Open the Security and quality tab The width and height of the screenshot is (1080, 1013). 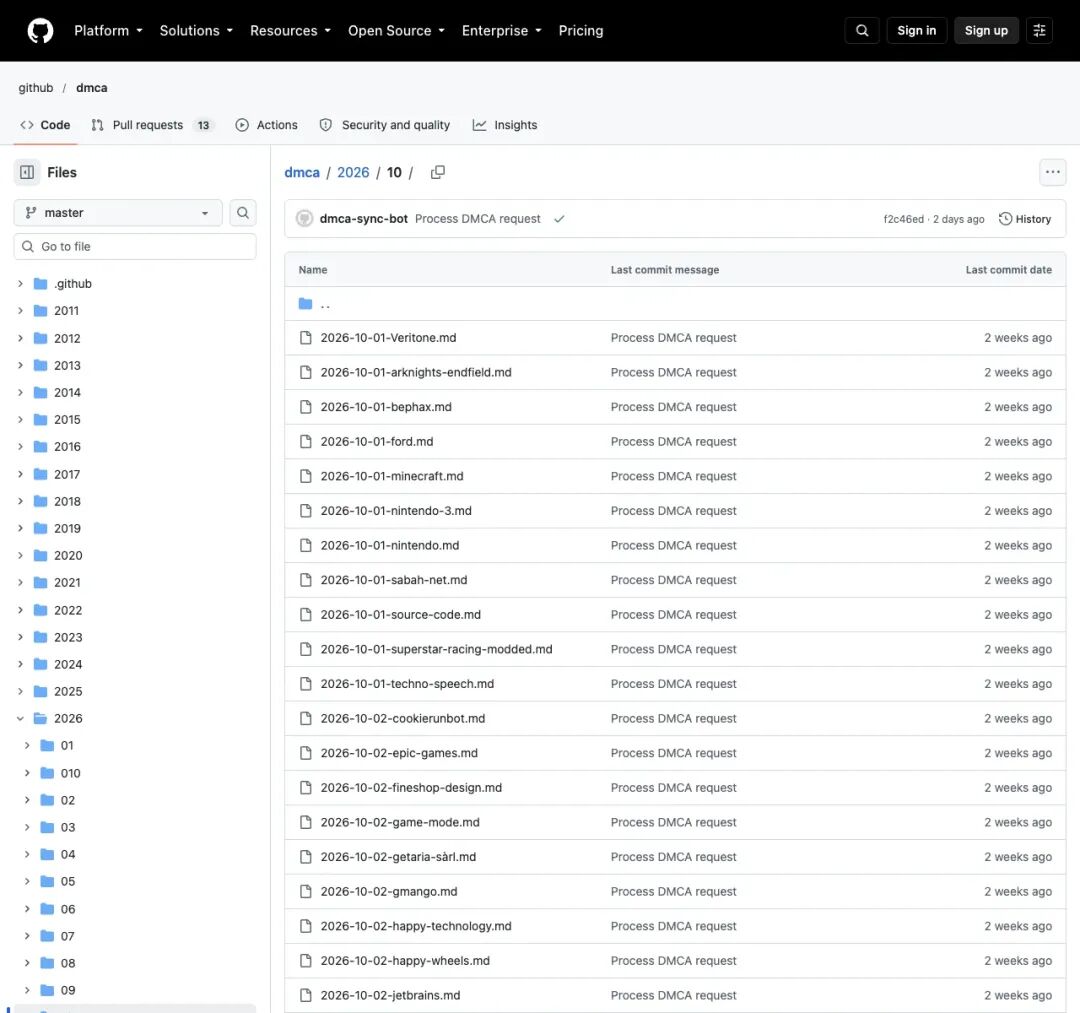click(384, 125)
